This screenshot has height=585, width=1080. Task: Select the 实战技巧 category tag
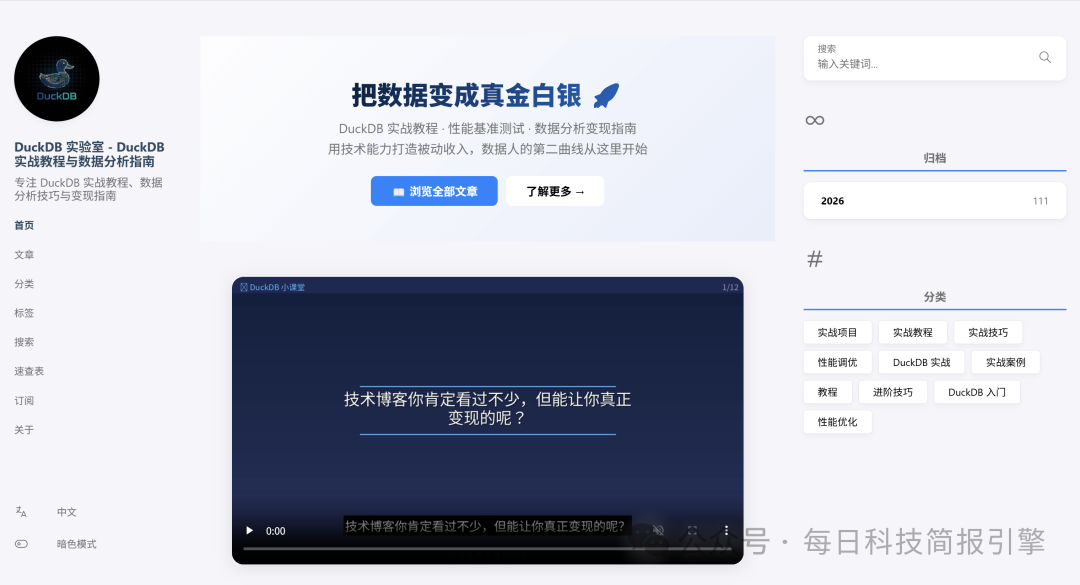[x=988, y=332]
